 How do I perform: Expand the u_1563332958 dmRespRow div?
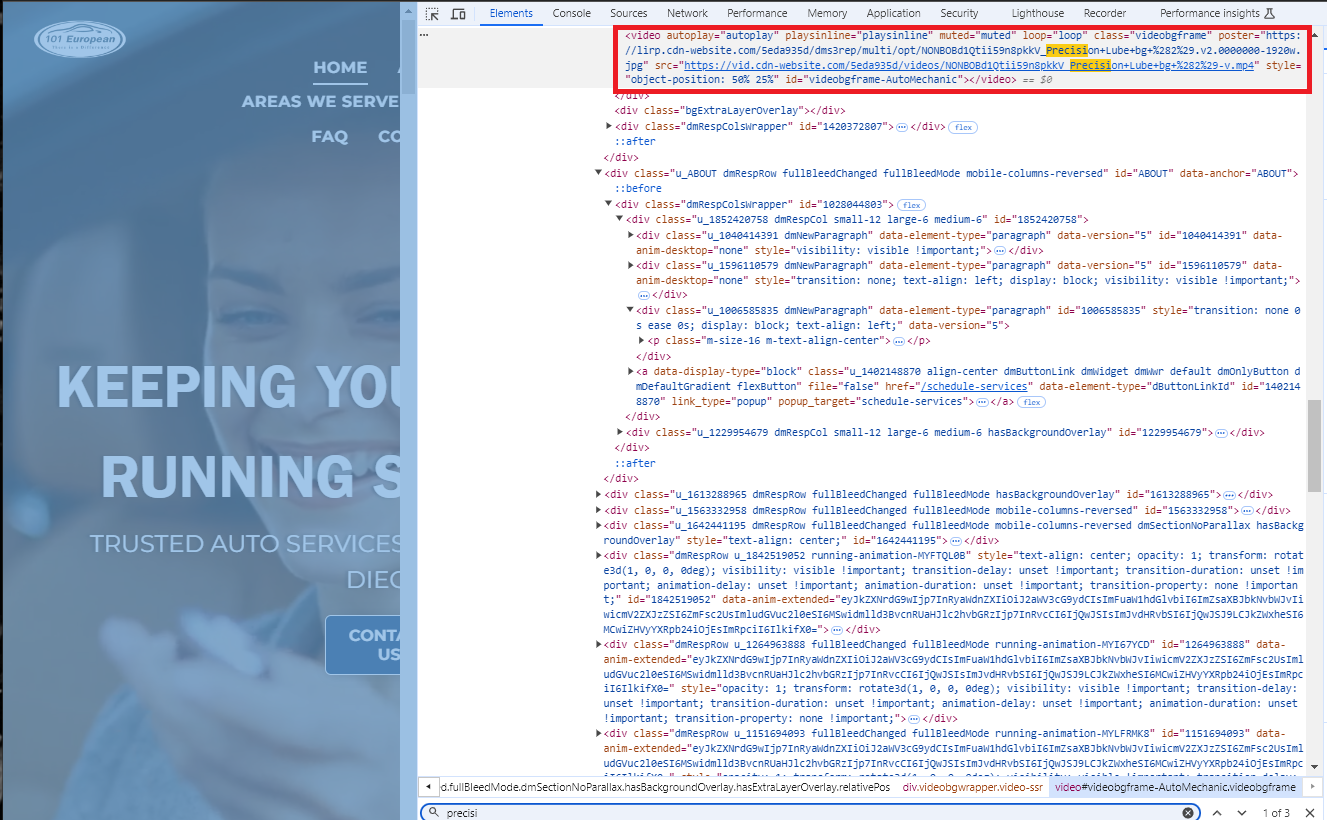(599, 510)
